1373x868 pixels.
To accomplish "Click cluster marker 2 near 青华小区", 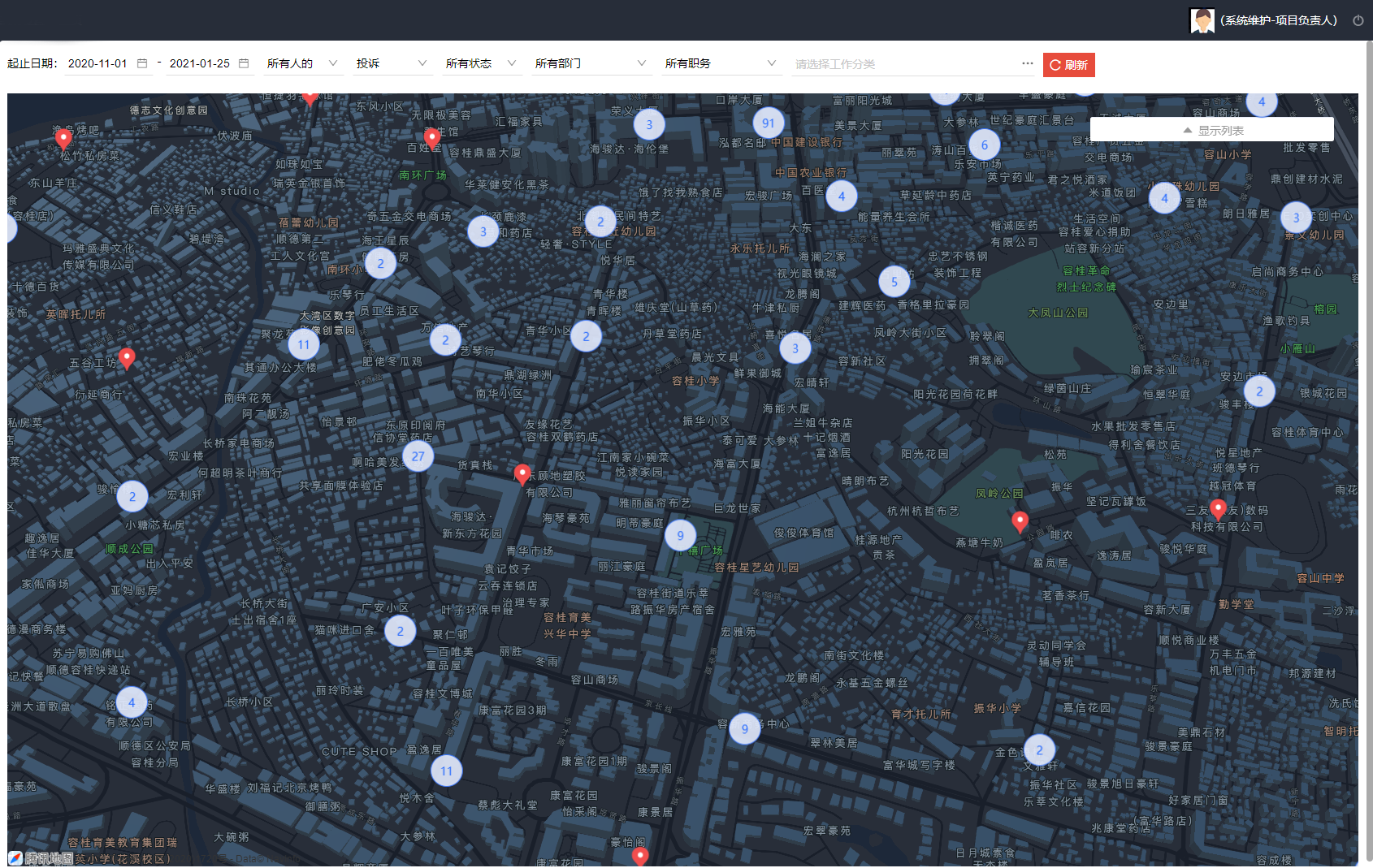I will point(586,336).
